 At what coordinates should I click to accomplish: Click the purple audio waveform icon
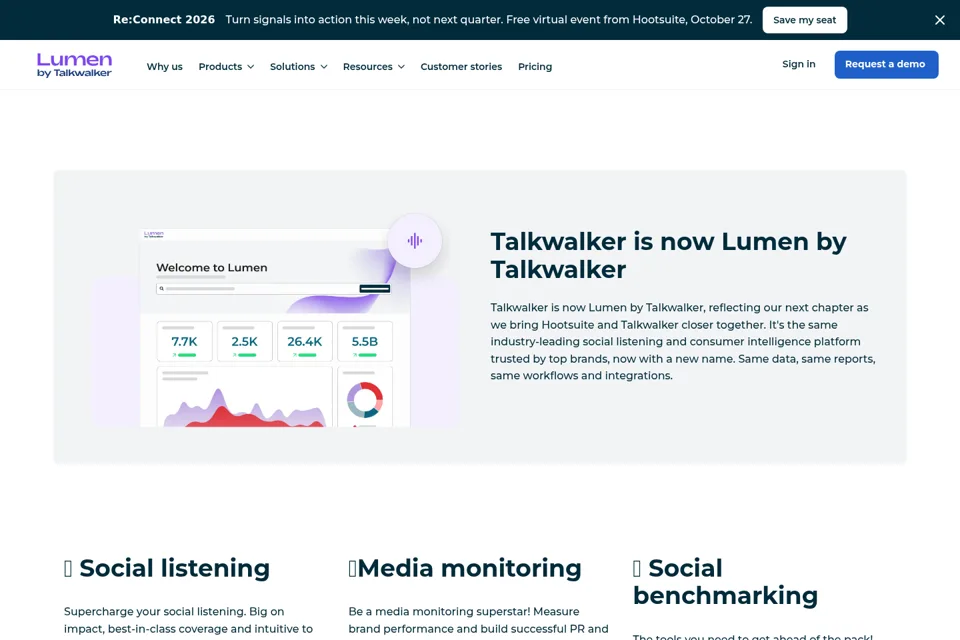click(x=414, y=241)
